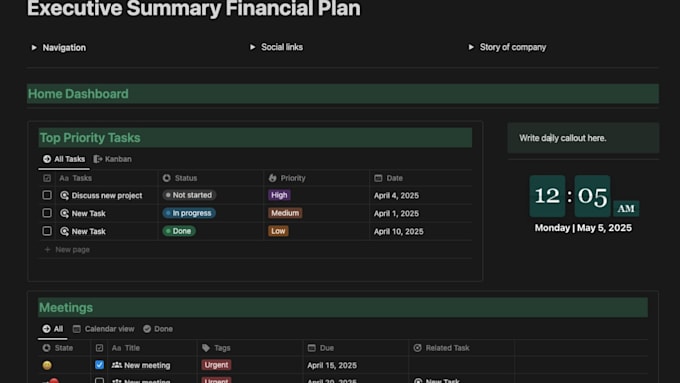This screenshot has width=680, height=383.
Task: Open the In progress status dropdown
Action: point(189,213)
